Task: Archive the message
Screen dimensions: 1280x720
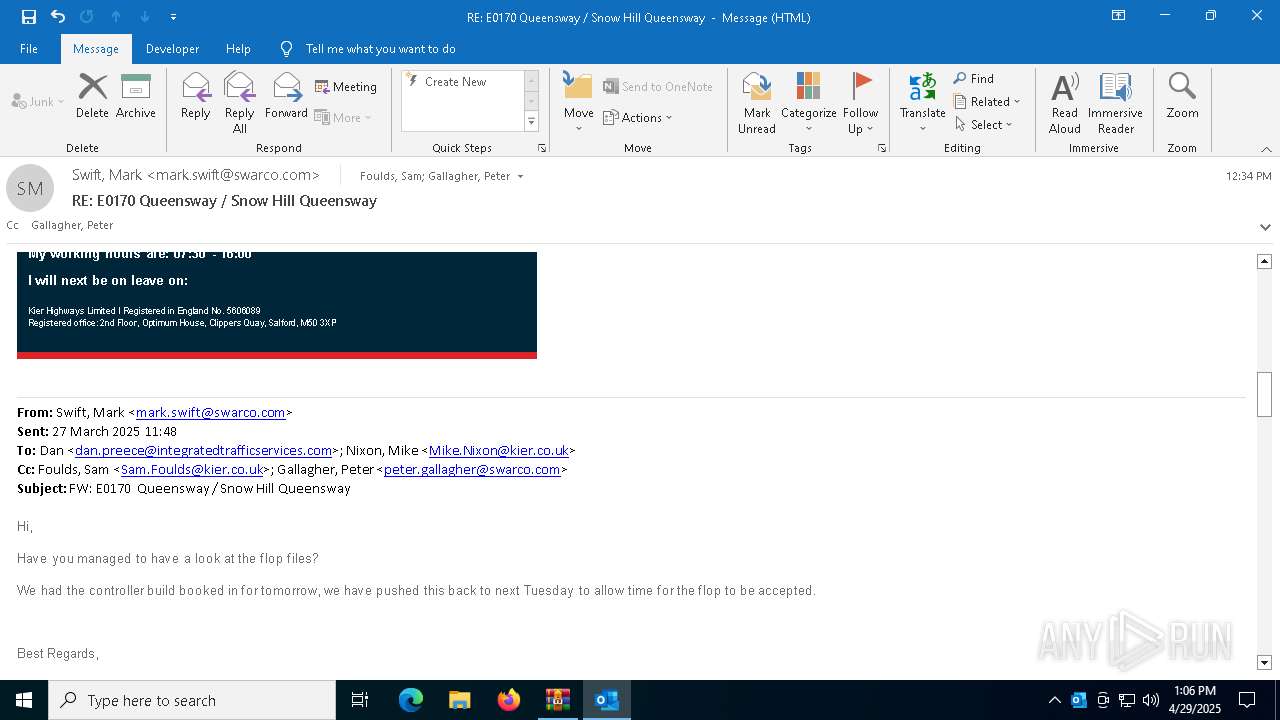Action: coord(136,96)
